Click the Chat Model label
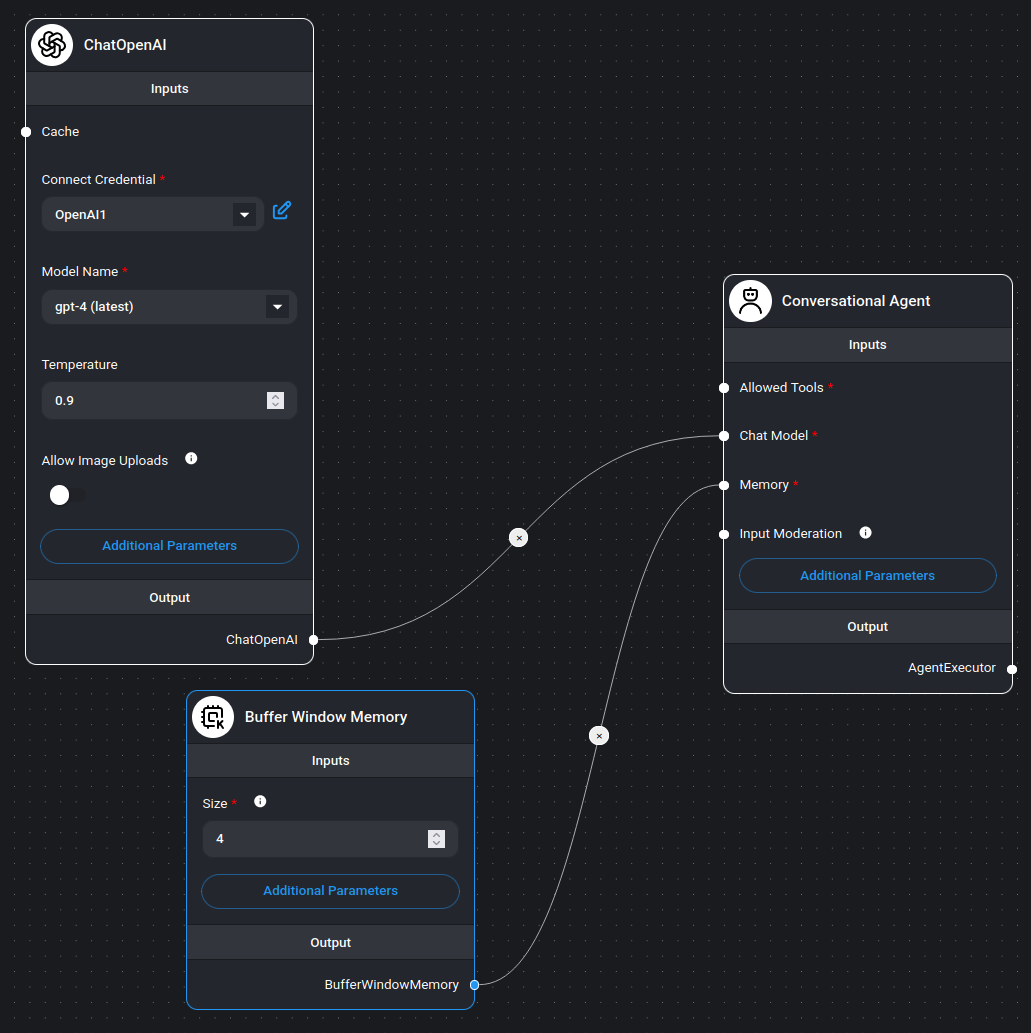Viewport: 1031px width, 1033px height. click(x=773, y=435)
